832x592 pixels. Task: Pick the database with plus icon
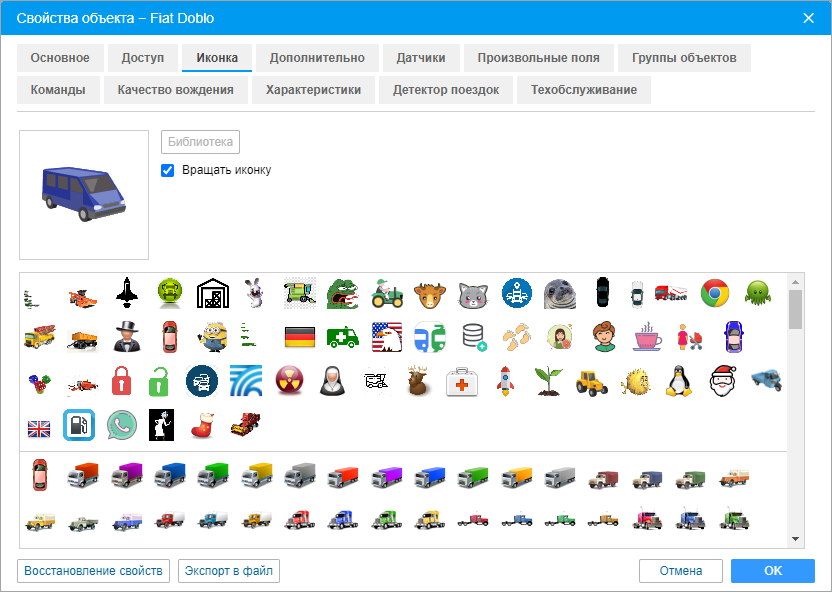click(474, 338)
